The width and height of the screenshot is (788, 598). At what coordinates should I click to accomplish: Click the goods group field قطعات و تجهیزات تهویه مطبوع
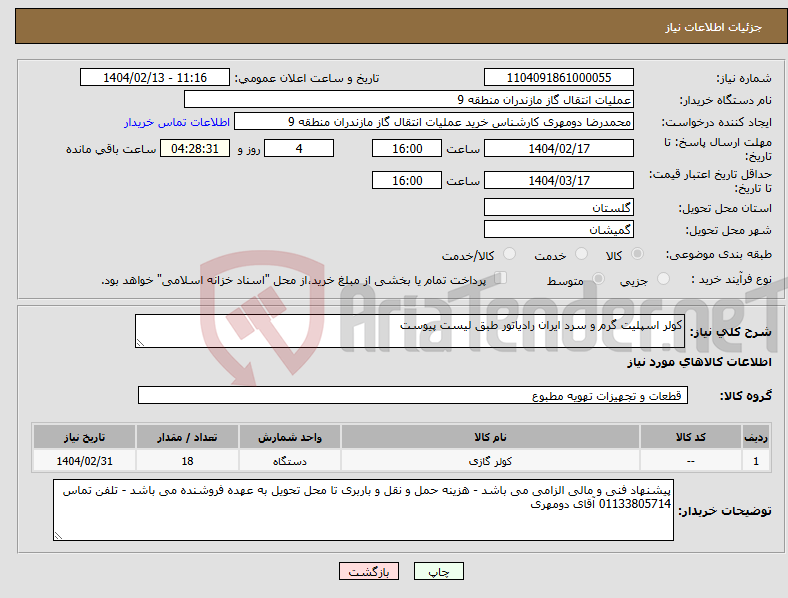[x=413, y=395]
